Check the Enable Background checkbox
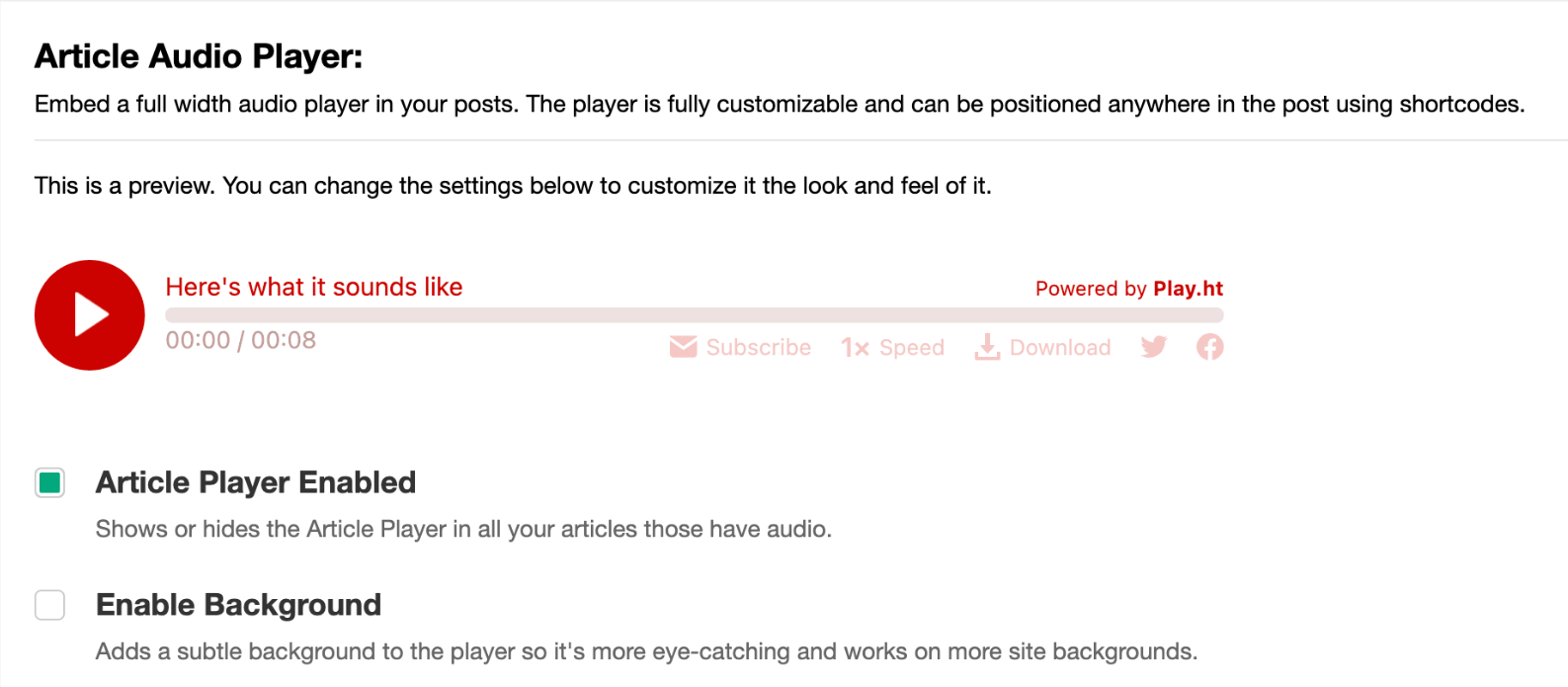1568x687 pixels. [x=50, y=605]
